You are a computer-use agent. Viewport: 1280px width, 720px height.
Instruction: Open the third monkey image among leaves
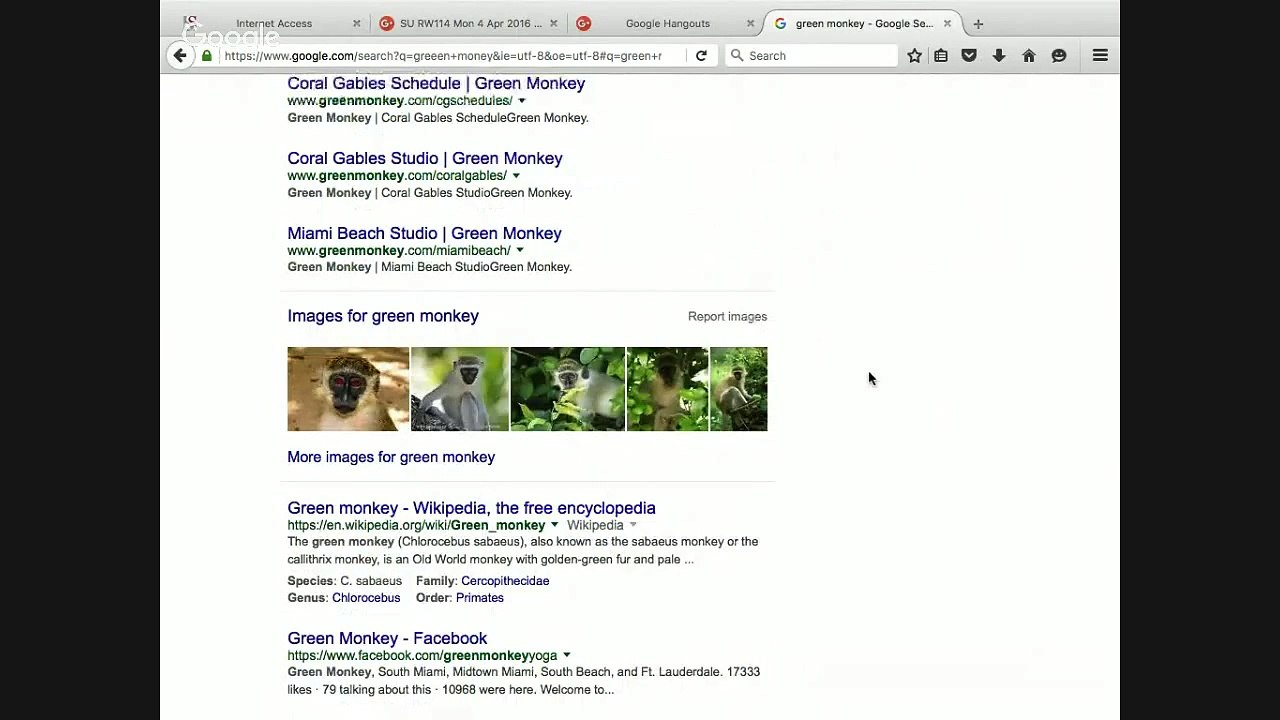tap(568, 389)
